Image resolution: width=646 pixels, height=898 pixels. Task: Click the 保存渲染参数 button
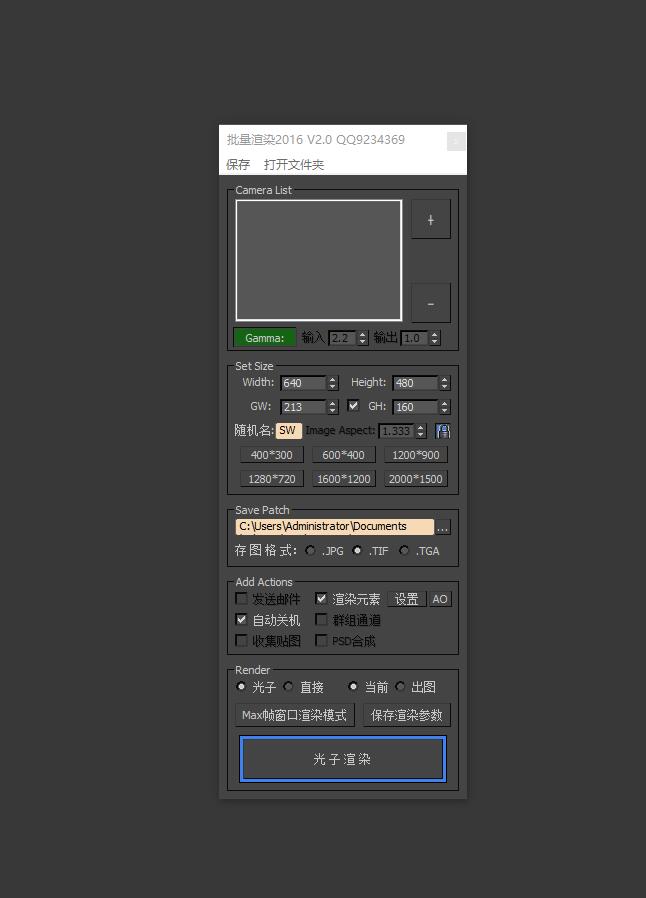click(x=407, y=715)
